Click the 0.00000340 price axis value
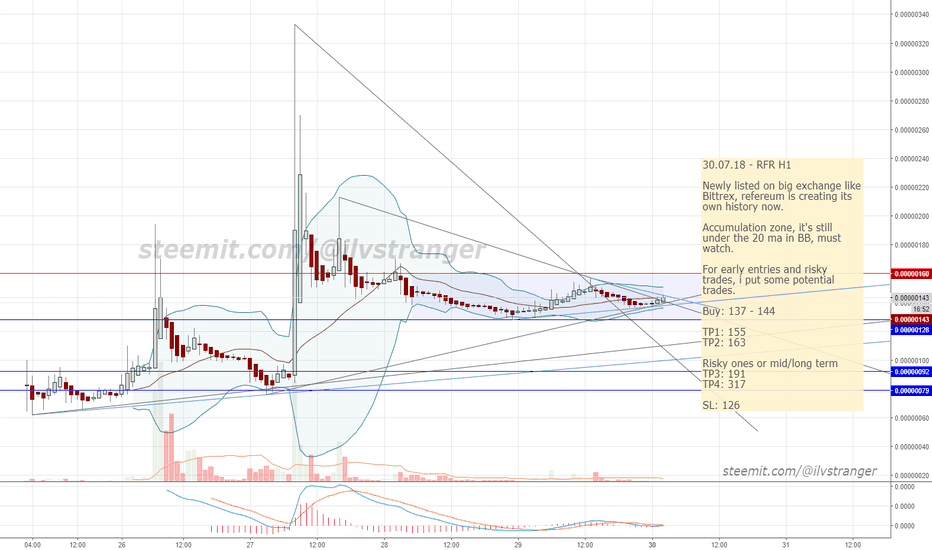Screen dimensions: 932x550 click(x=912, y=15)
